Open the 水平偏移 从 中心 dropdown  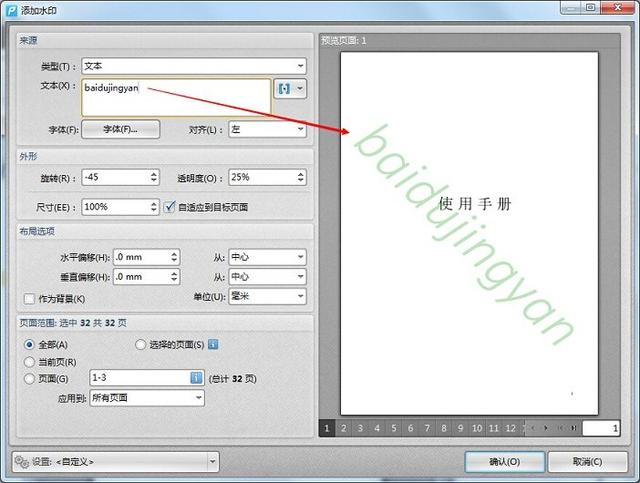pyautogui.click(x=267, y=257)
